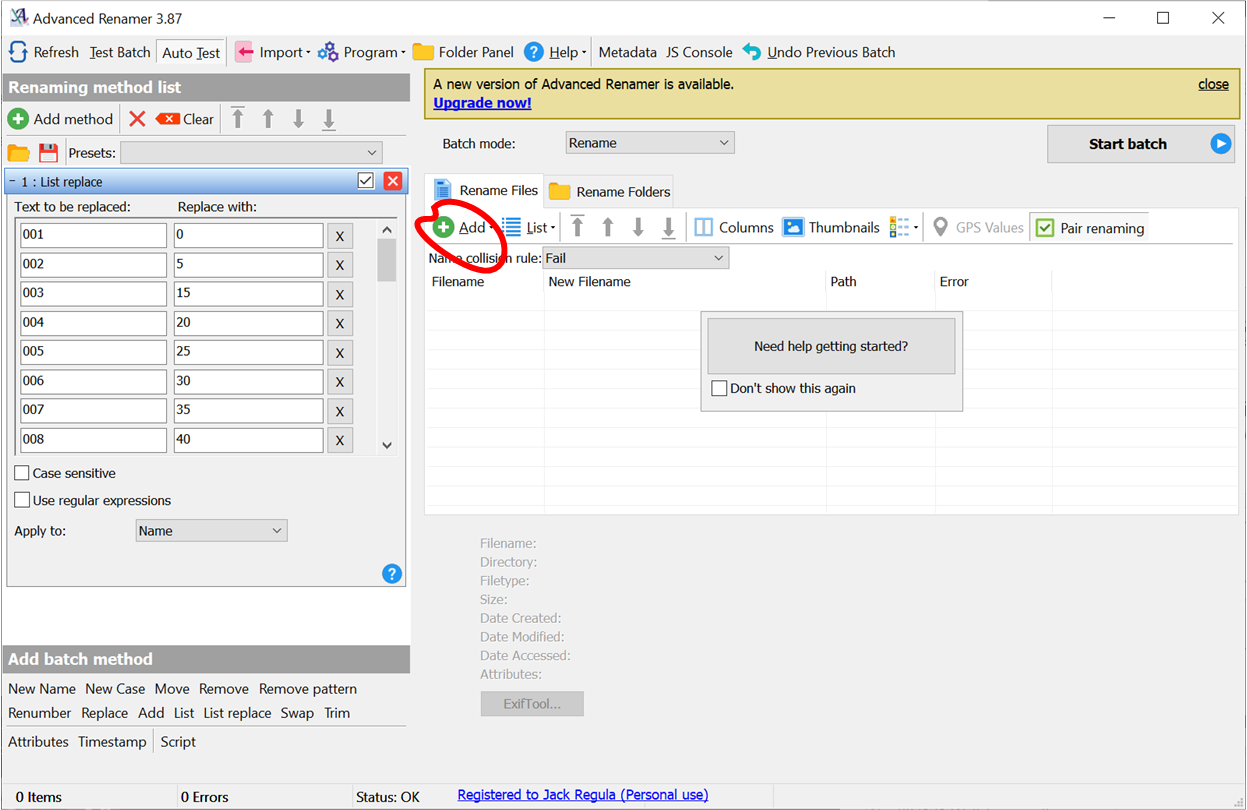Move file to top of file list
The height and width of the screenshot is (810, 1247).
(x=577, y=227)
